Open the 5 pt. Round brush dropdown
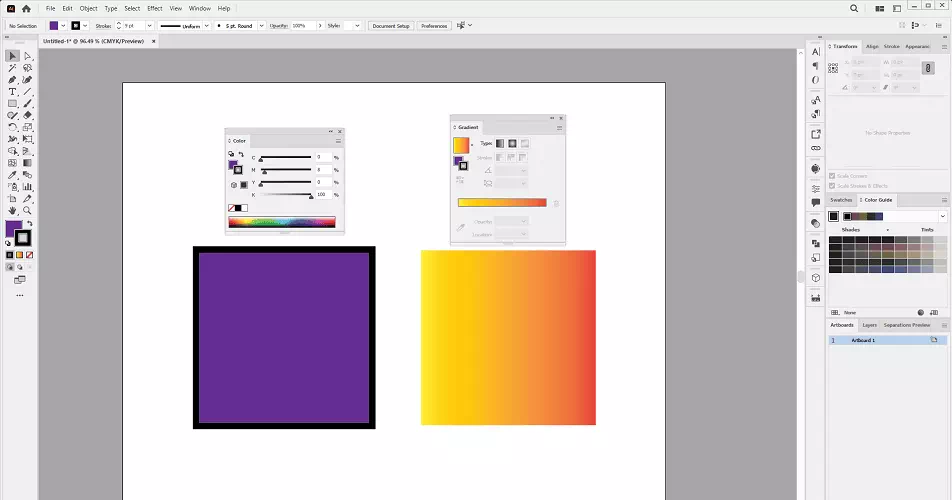This screenshot has width=952, height=500. pyautogui.click(x=261, y=25)
